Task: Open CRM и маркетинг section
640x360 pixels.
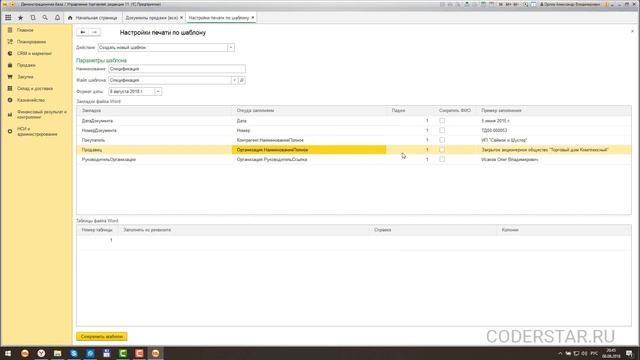Action: coord(34,53)
